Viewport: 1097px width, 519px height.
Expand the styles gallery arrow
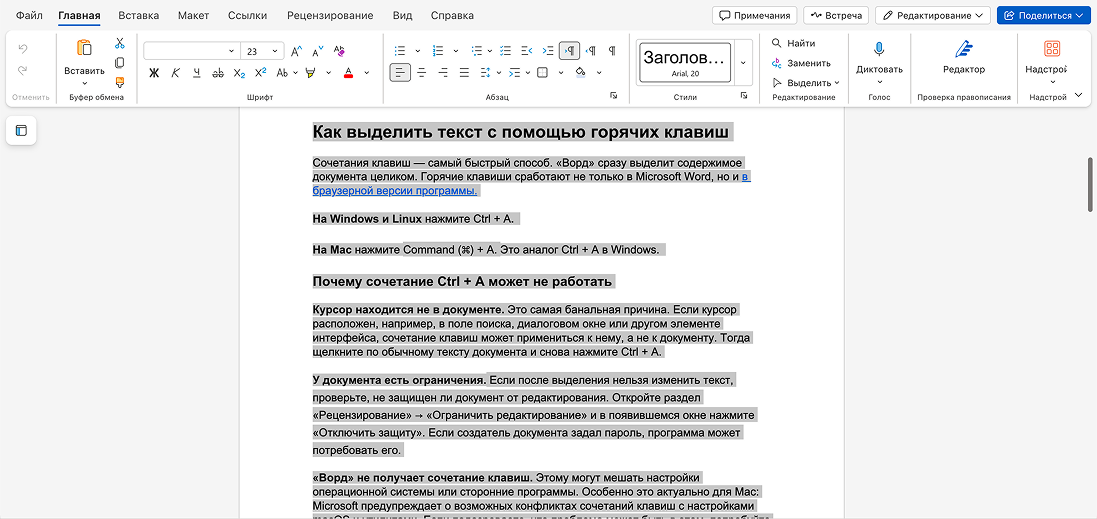[x=743, y=63]
